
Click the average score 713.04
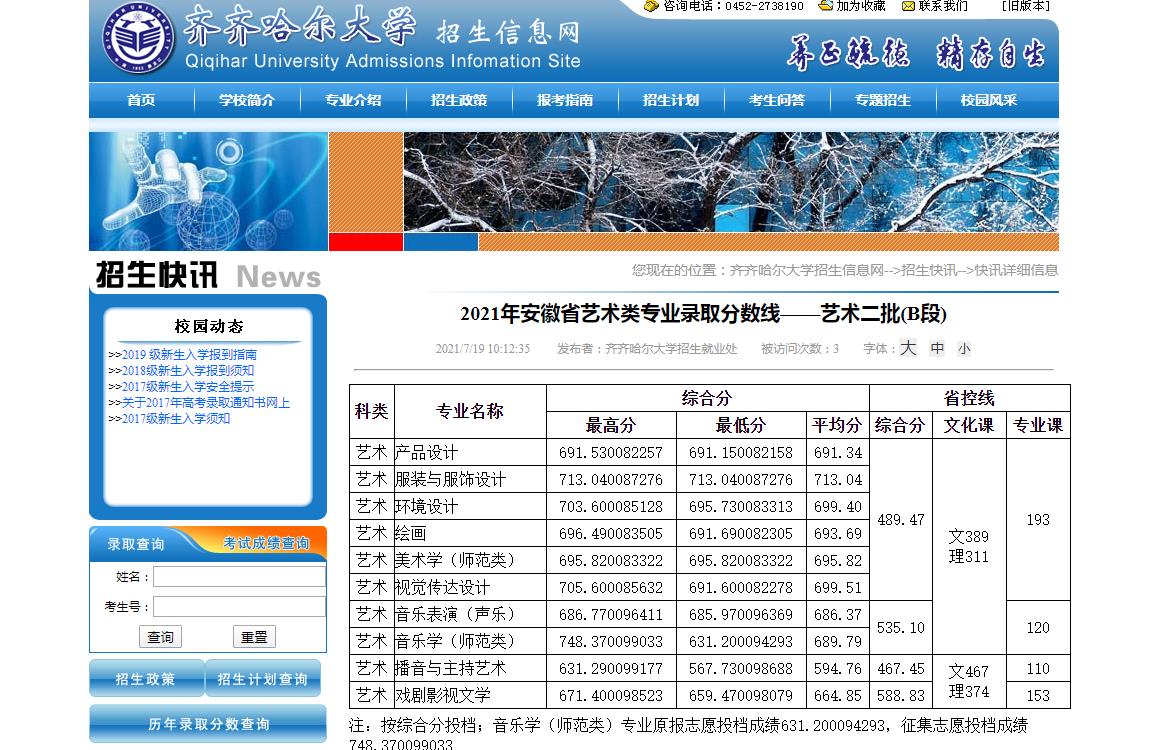(x=838, y=479)
